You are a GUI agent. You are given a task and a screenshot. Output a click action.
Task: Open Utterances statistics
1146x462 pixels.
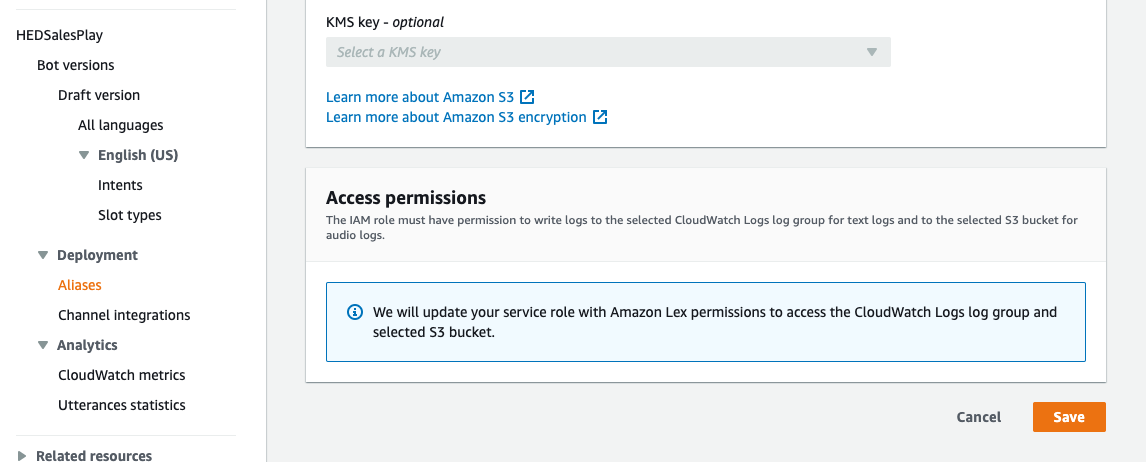coord(122,405)
